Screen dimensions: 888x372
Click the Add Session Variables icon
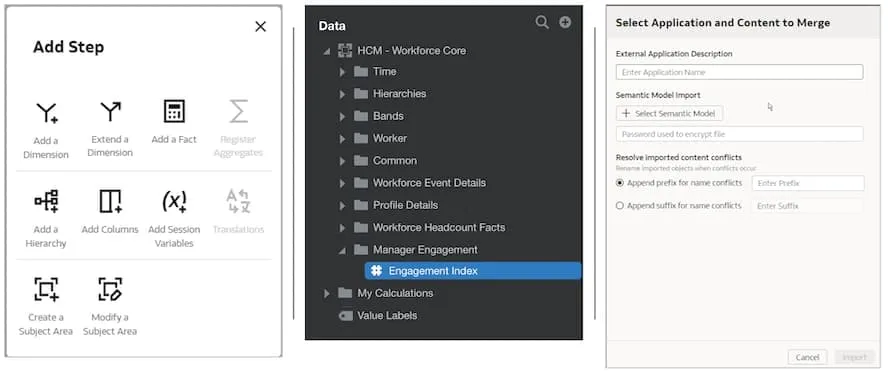pyautogui.click(x=174, y=201)
